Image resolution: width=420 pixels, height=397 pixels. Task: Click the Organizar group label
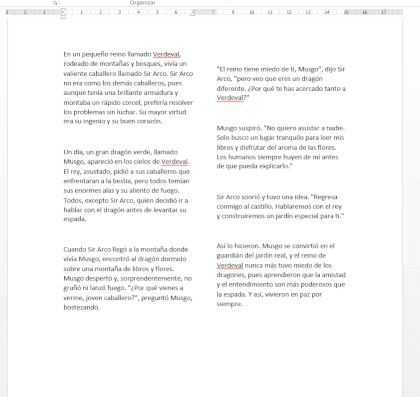coord(143,3)
